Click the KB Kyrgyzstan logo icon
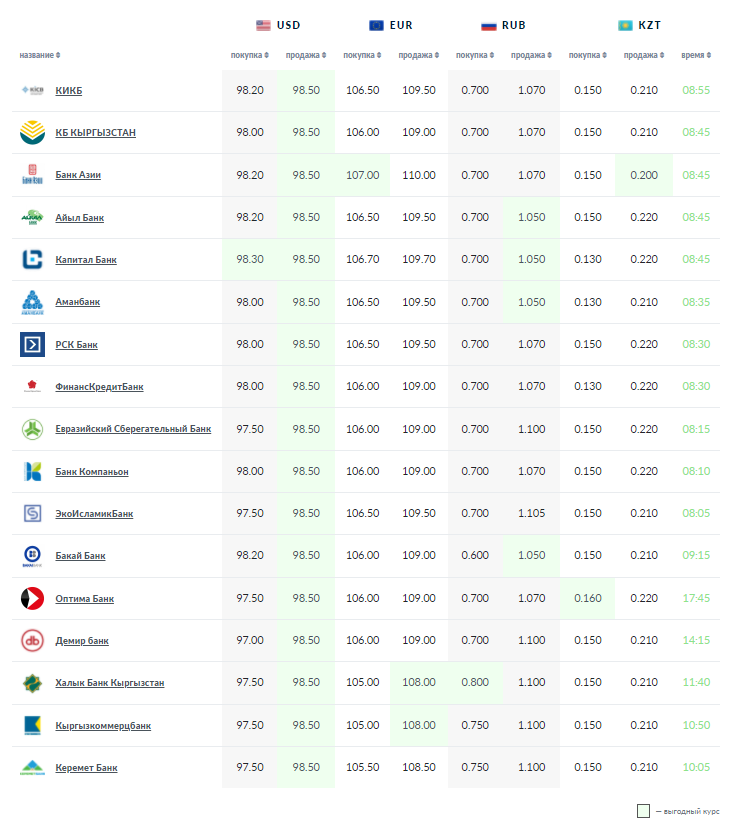This screenshot has height=823, width=733. point(32,132)
